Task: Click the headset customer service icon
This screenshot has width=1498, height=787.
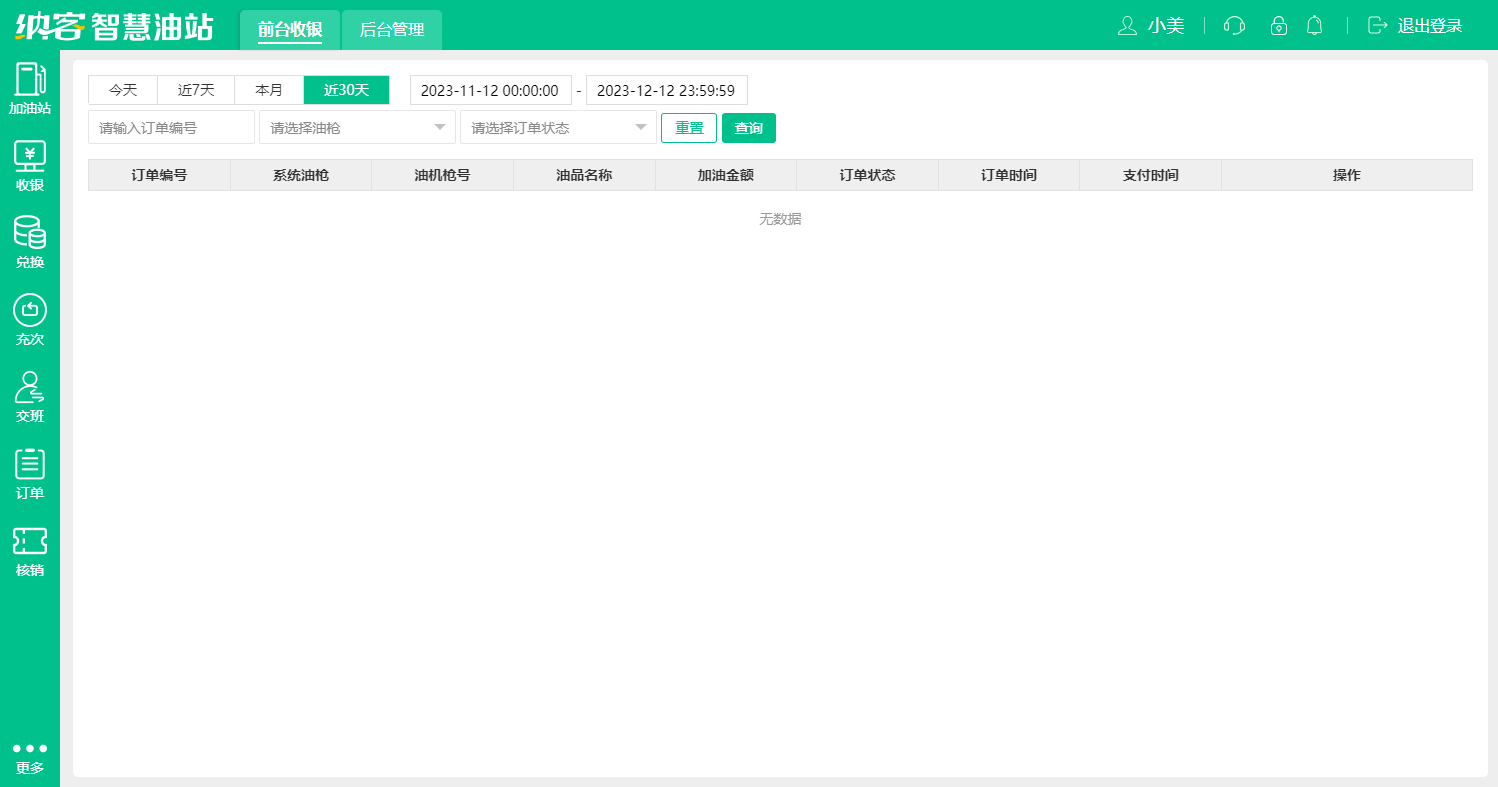Action: tap(1233, 26)
